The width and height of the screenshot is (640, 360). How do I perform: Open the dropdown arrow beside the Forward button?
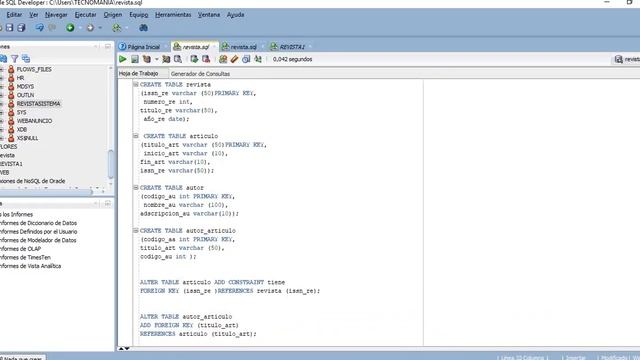(100, 28)
